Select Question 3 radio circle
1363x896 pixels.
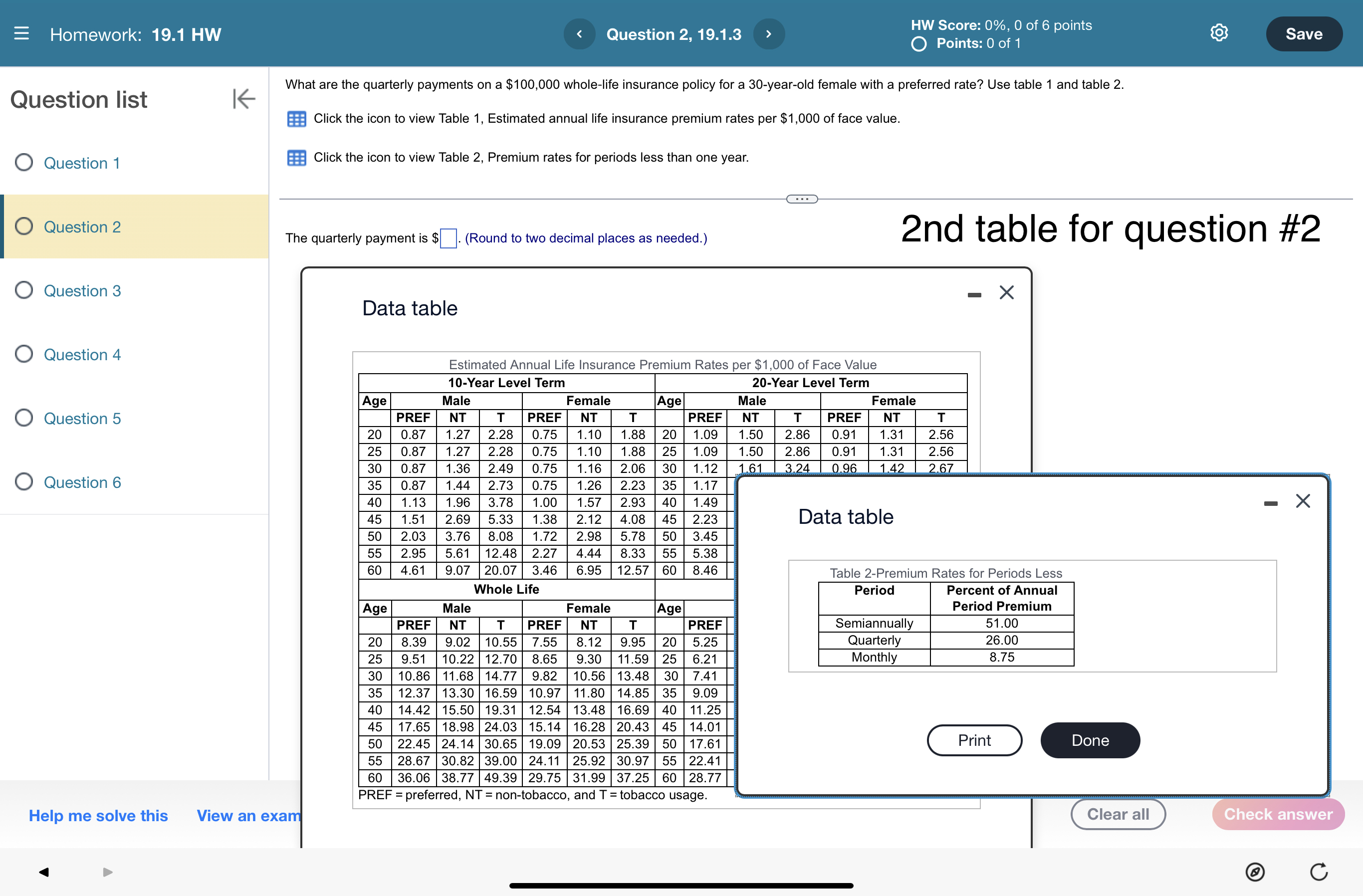24,290
